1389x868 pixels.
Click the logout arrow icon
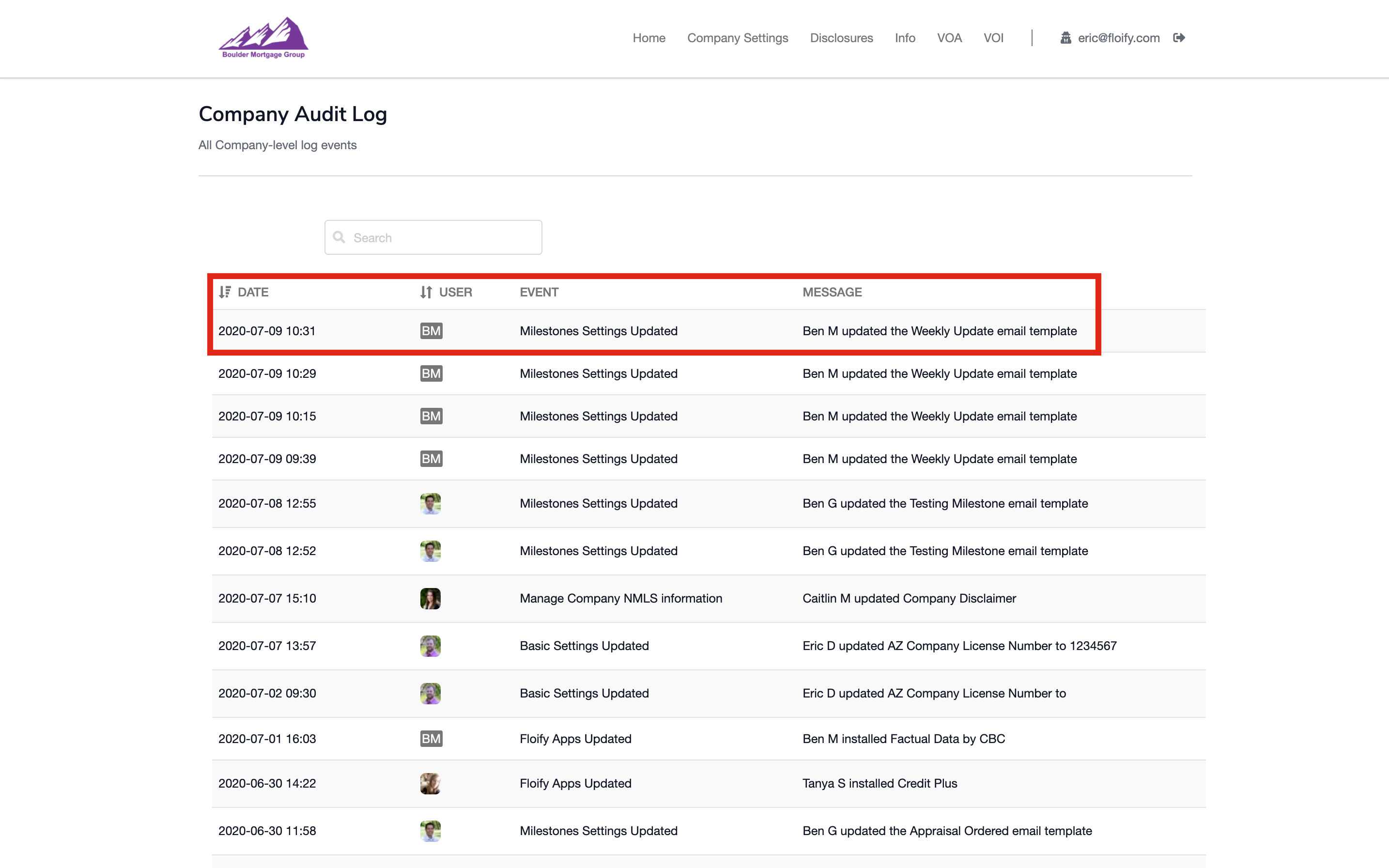coord(1179,38)
